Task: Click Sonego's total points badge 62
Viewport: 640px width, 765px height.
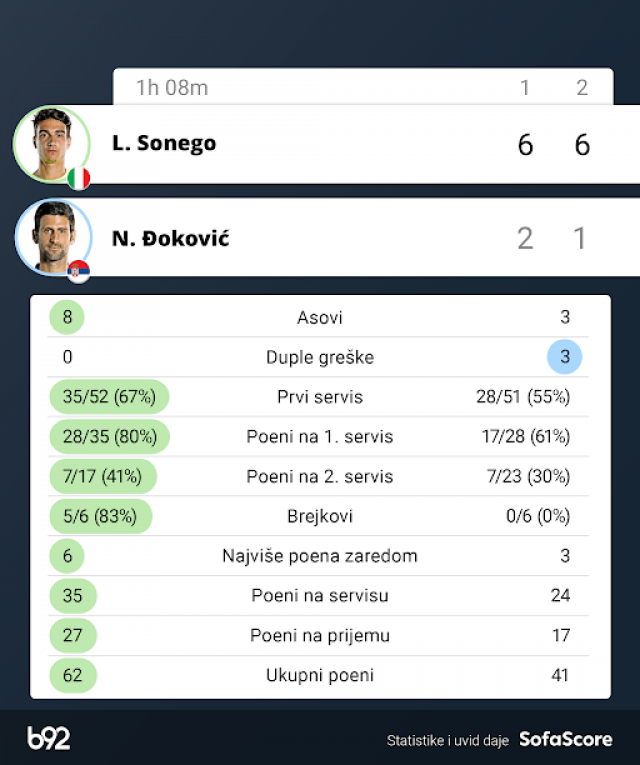Action: [73, 675]
